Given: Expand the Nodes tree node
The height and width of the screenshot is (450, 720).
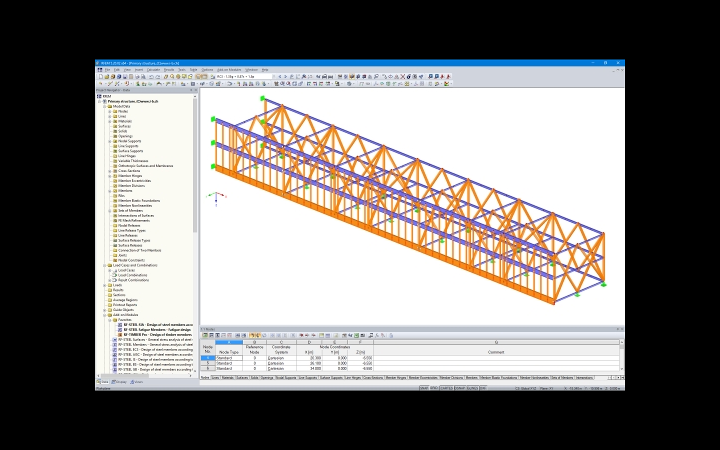Looking at the screenshot, I should [x=110, y=111].
